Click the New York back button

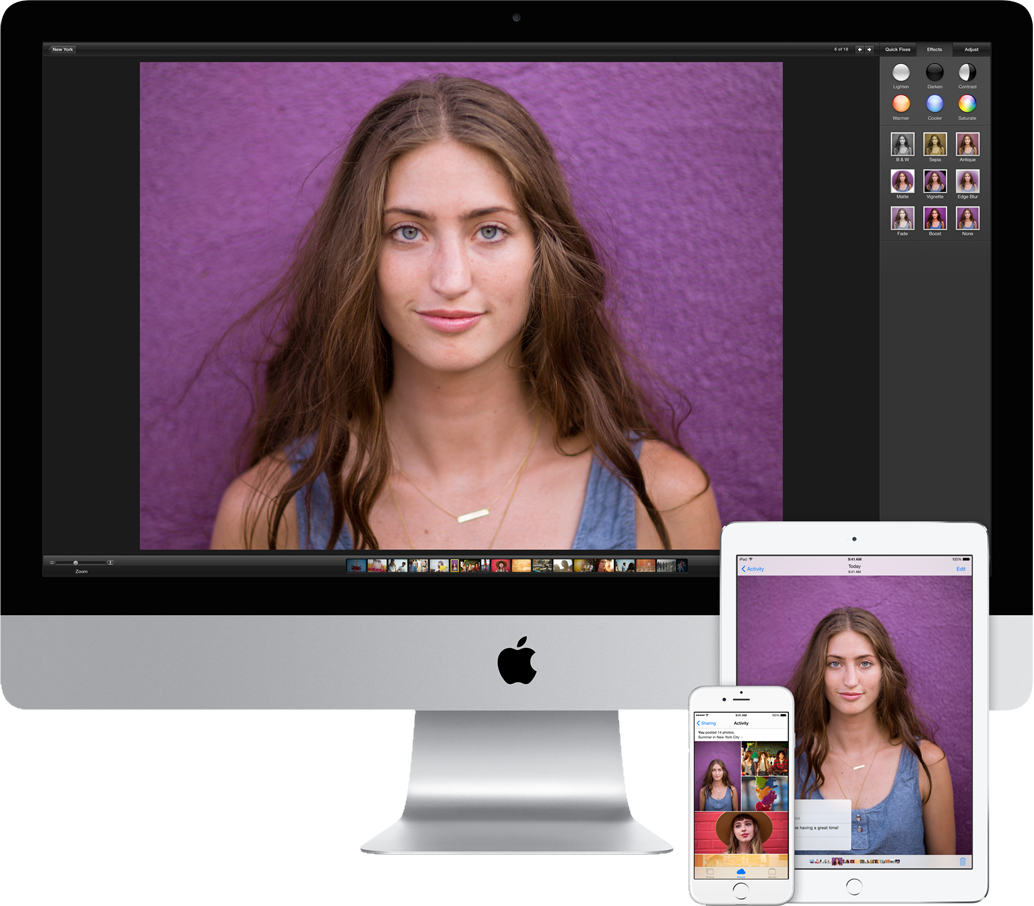[x=62, y=49]
